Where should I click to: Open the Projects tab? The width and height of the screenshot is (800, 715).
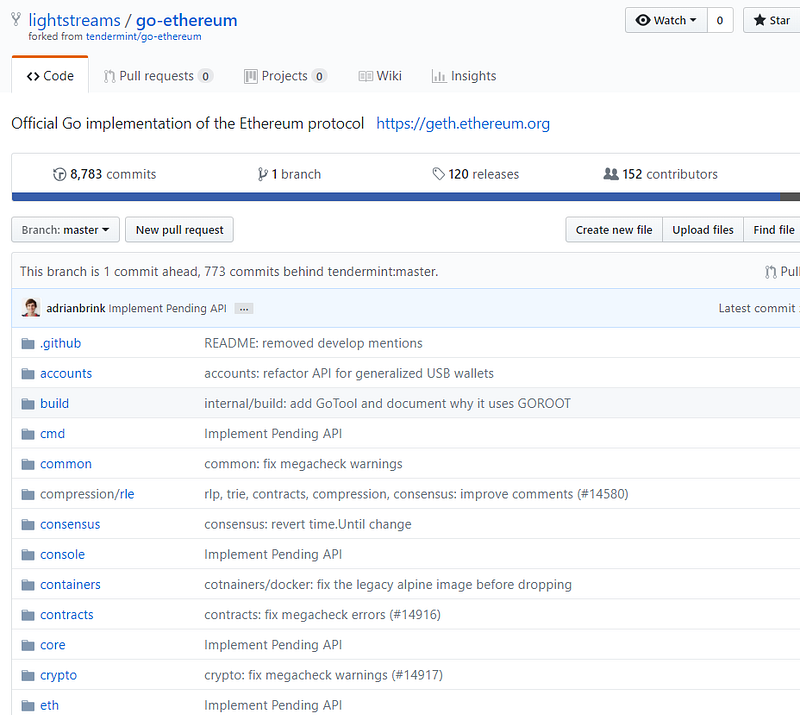point(285,76)
